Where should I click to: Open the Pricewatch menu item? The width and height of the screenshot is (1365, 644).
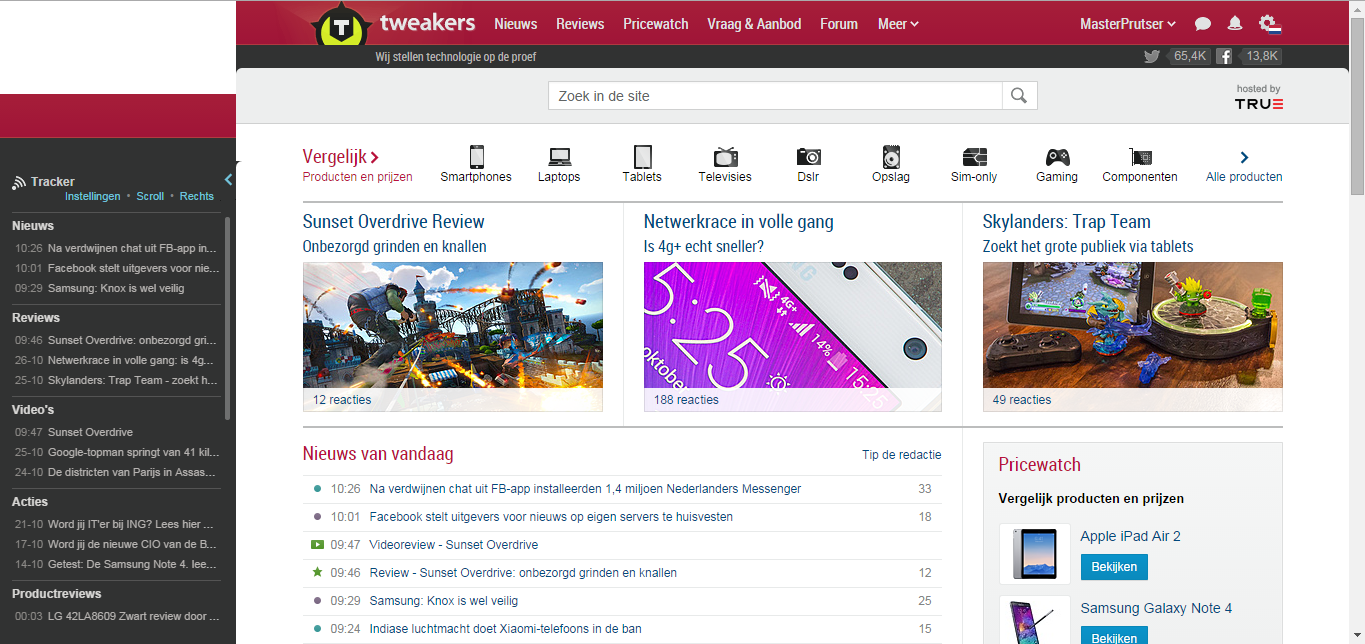[655, 24]
